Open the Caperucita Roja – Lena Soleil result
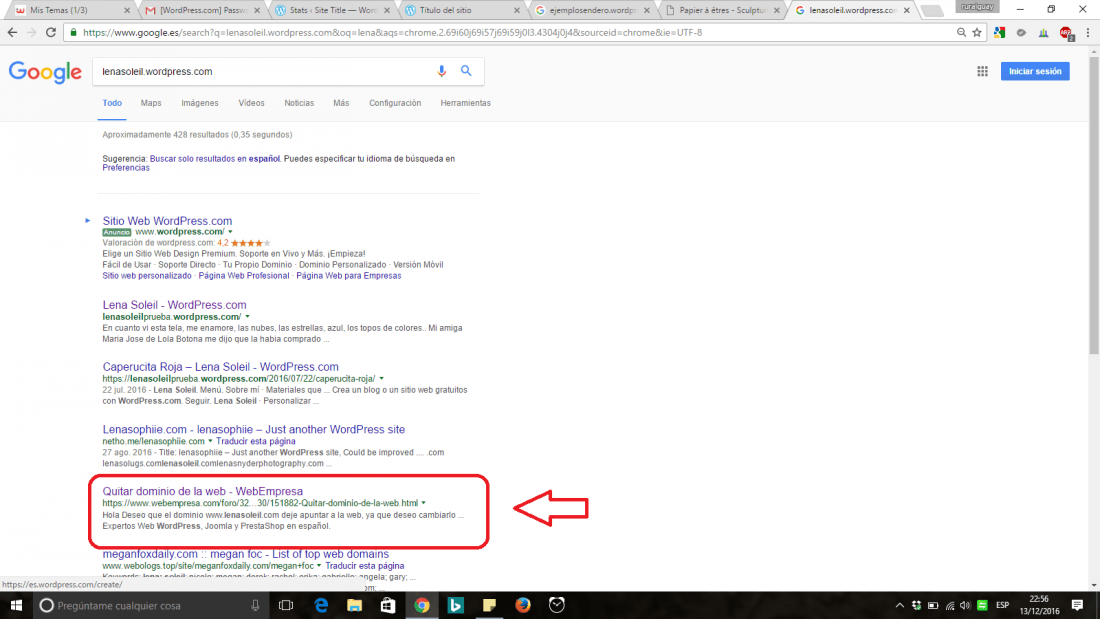 click(x=220, y=366)
